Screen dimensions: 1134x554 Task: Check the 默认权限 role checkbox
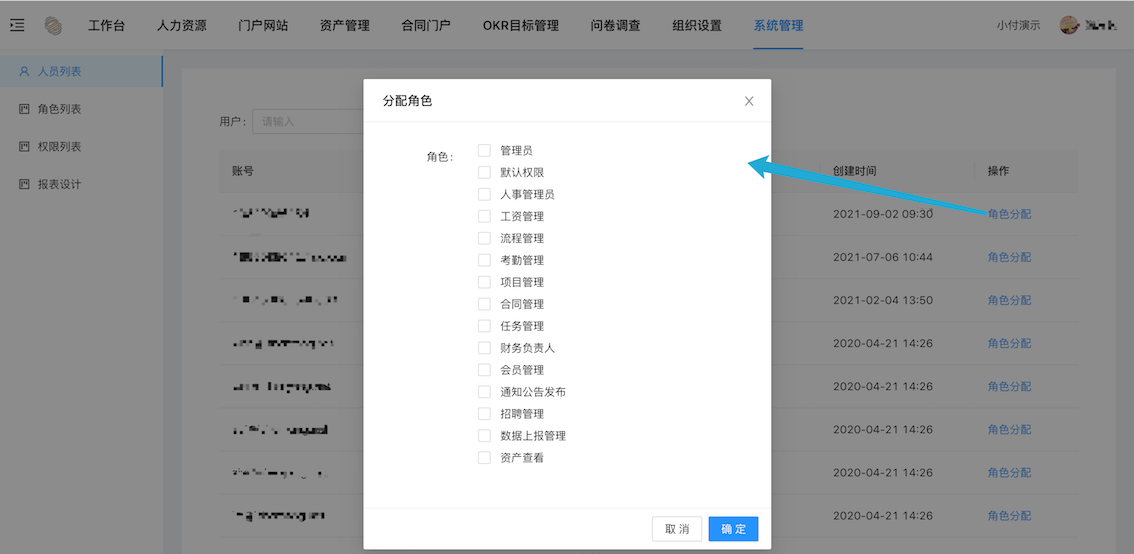coord(485,172)
